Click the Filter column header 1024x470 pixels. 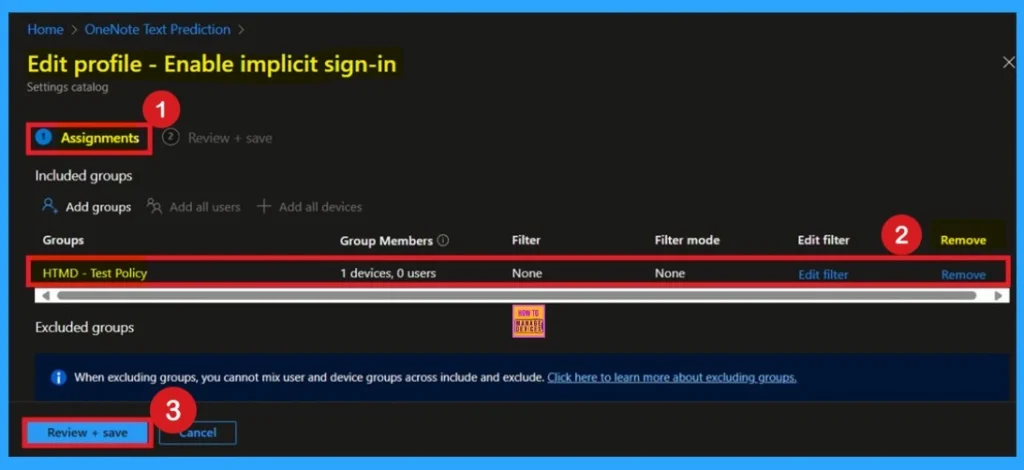526,240
